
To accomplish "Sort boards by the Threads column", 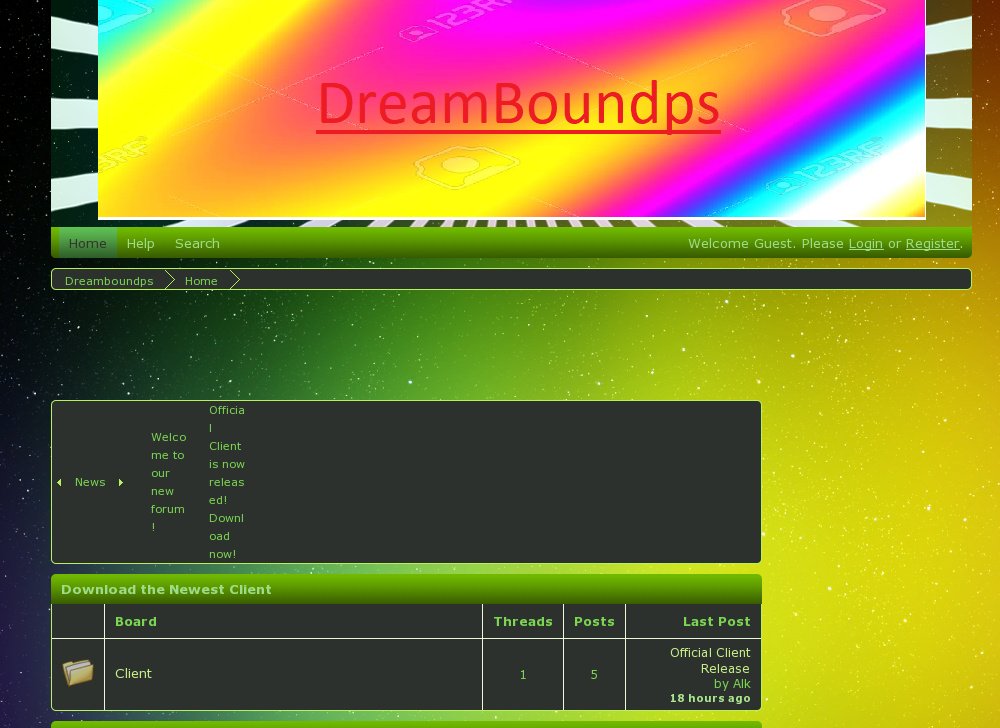I will click(523, 621).
